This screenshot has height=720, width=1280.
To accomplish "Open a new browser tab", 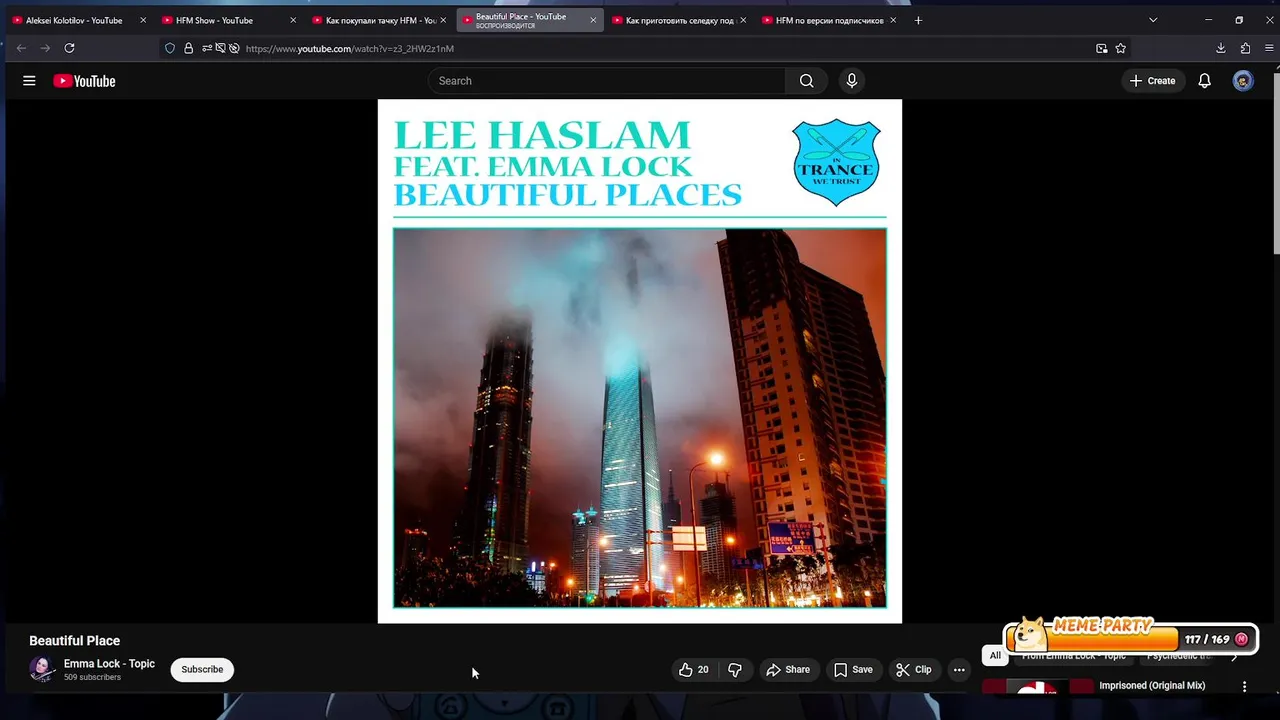I will pyautogui.click(x=918, y=20).
